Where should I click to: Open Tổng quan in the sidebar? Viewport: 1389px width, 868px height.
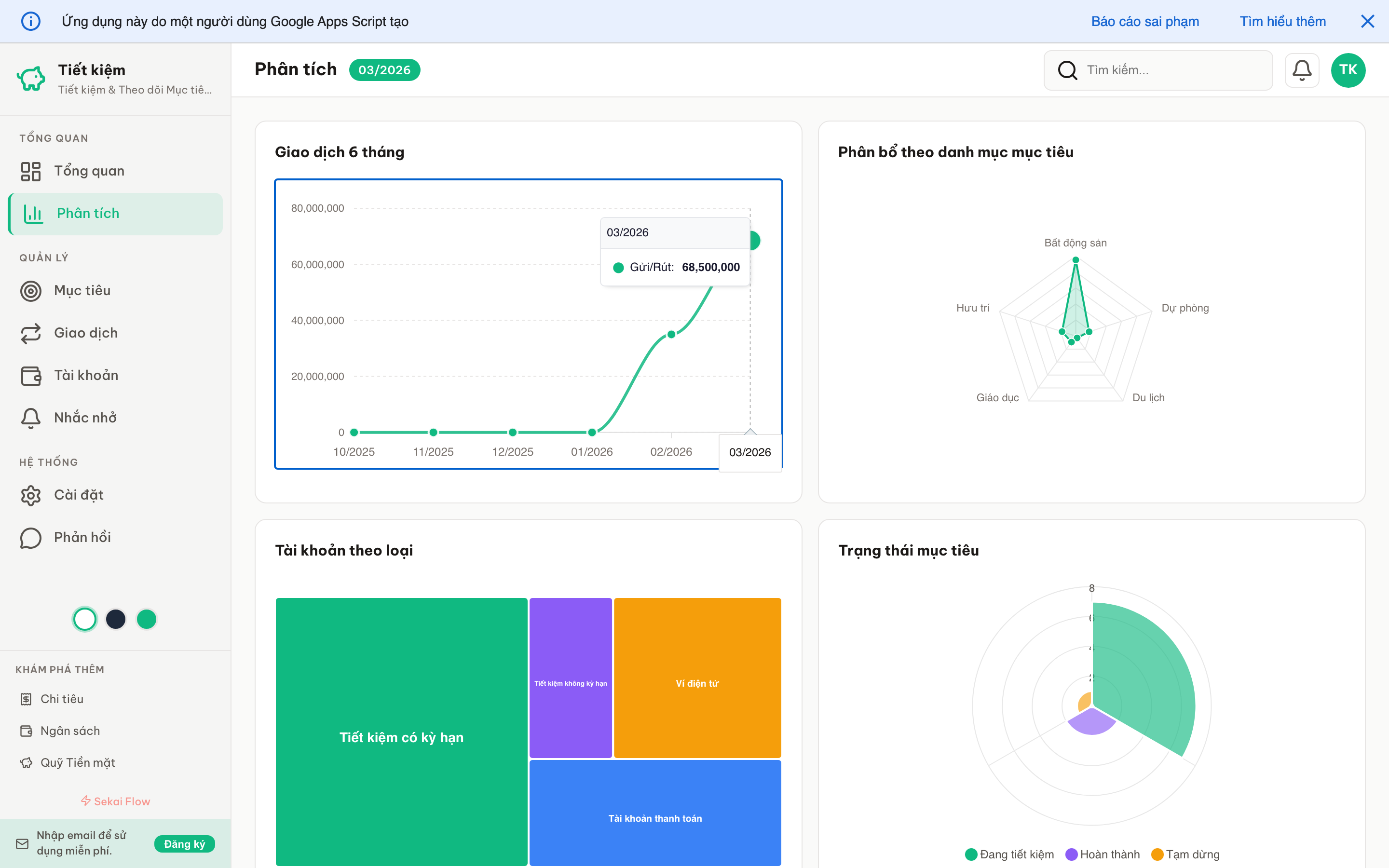(x=89, y=171)
